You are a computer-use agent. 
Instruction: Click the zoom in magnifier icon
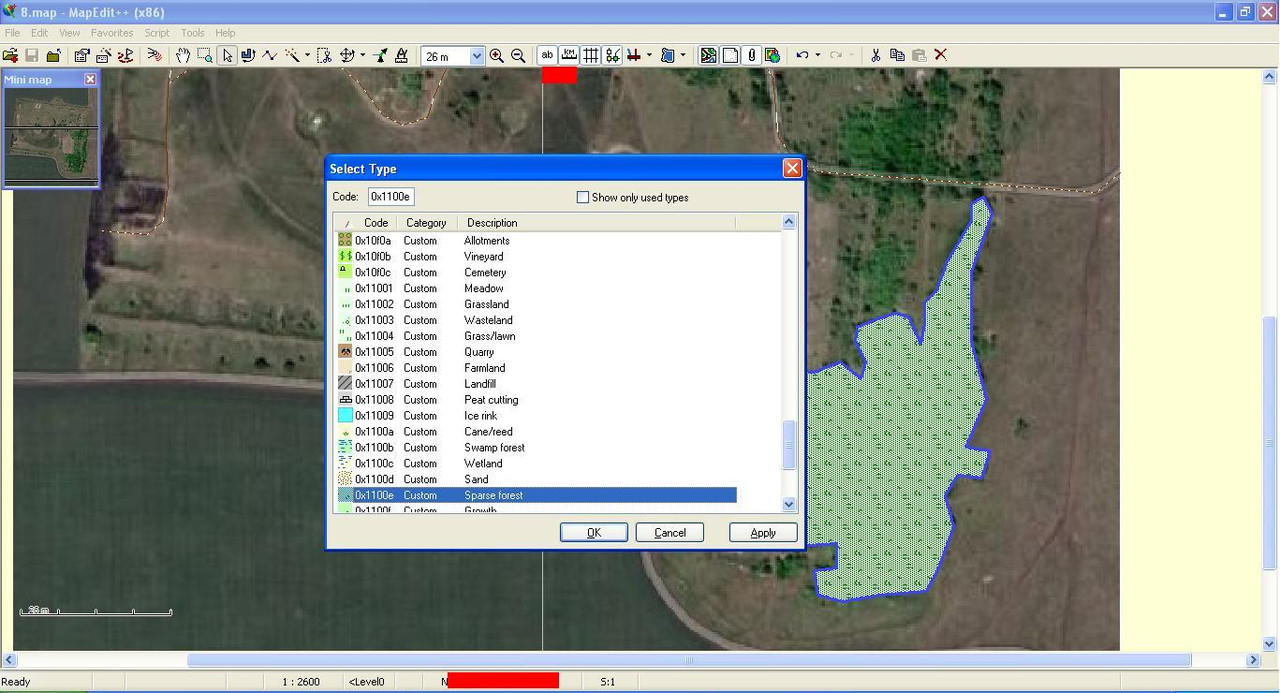click(497, 56)
